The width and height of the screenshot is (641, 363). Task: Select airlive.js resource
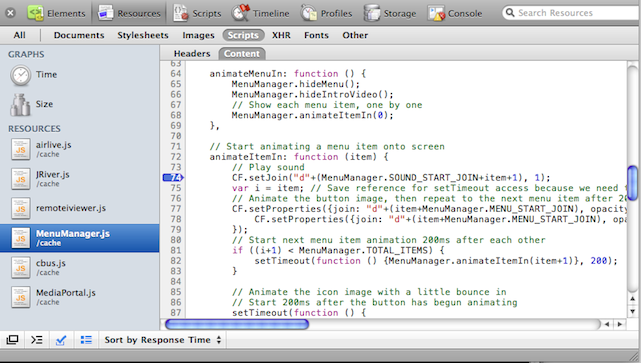pyautogui.click(x=80, y=149)
